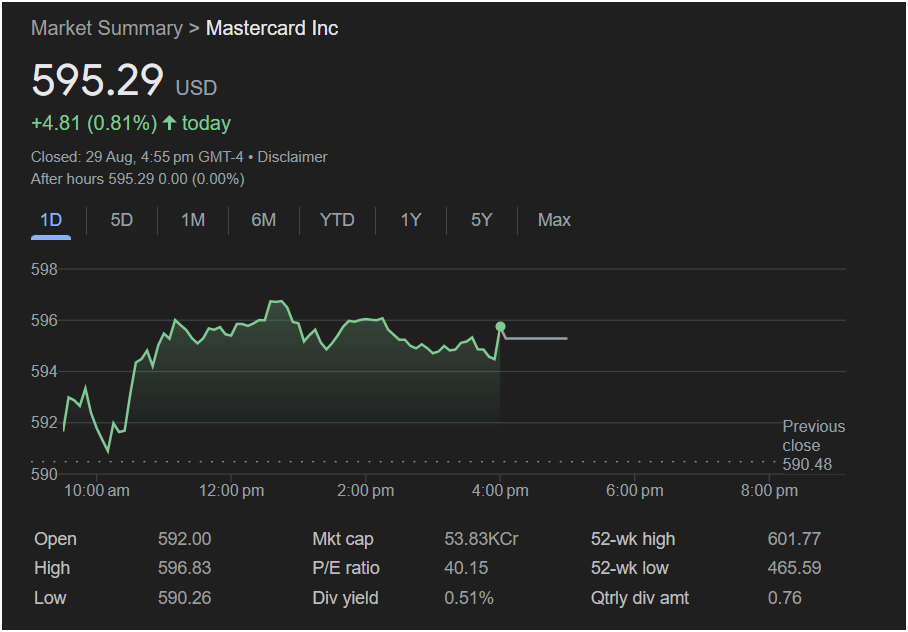Click the Div yield value 0.51%
This screenshot has height=632, width=908.
click(469, 598)
